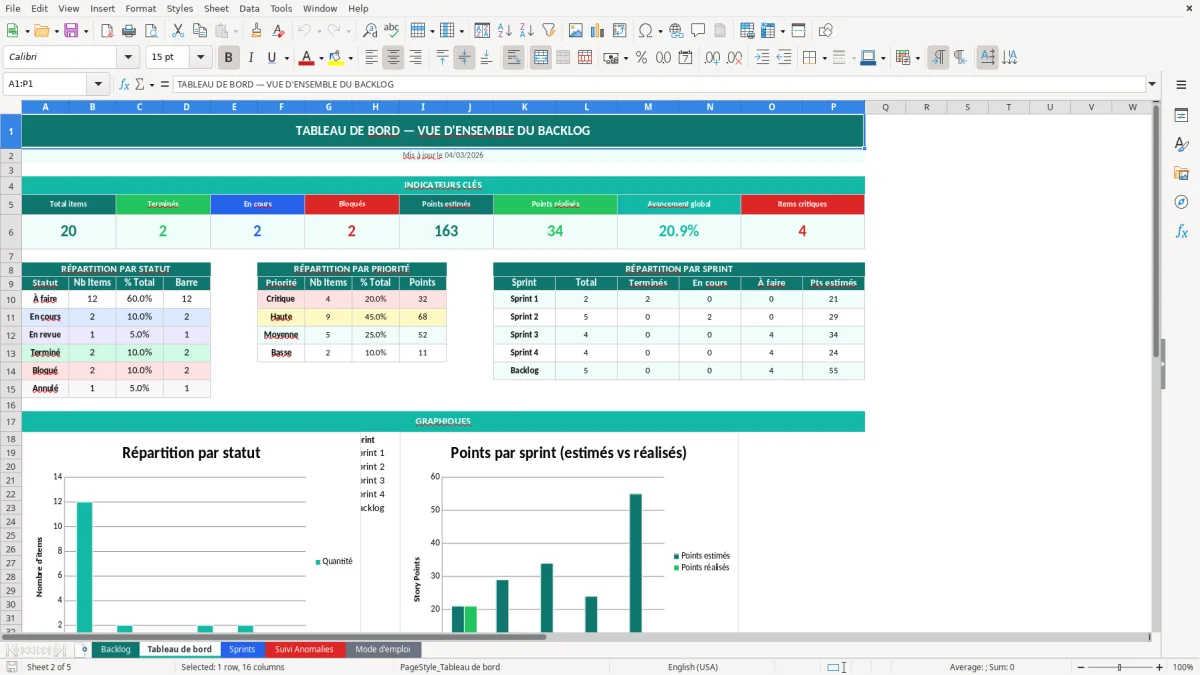Copy selection using the Copy icon
This screenshot has width=1200, height=675.
(199, 31)
